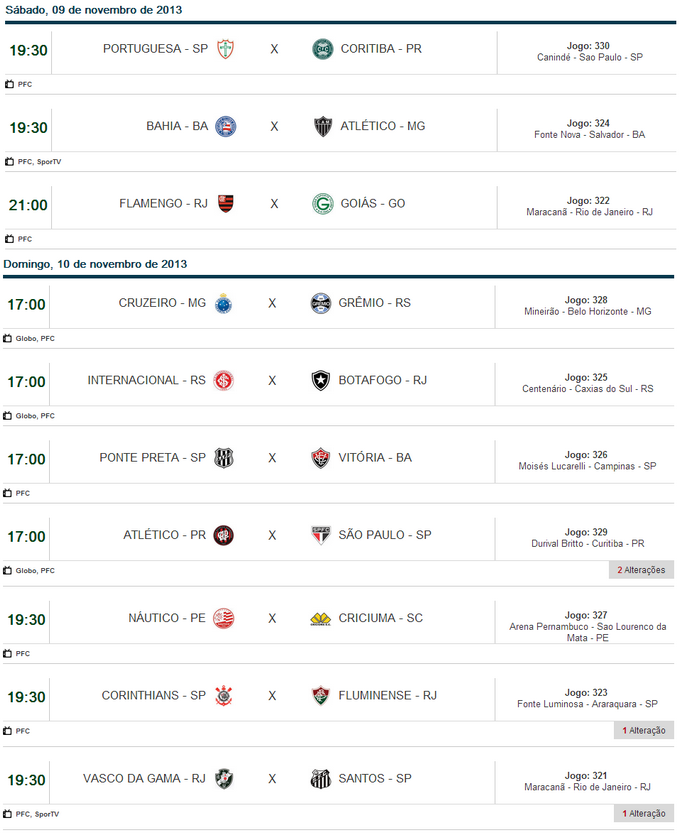The width and height of the screenshot is (680, 838).
Task: Click the TV icon under Bahia match
Action: pyautogui.click(x=9, y=162)
